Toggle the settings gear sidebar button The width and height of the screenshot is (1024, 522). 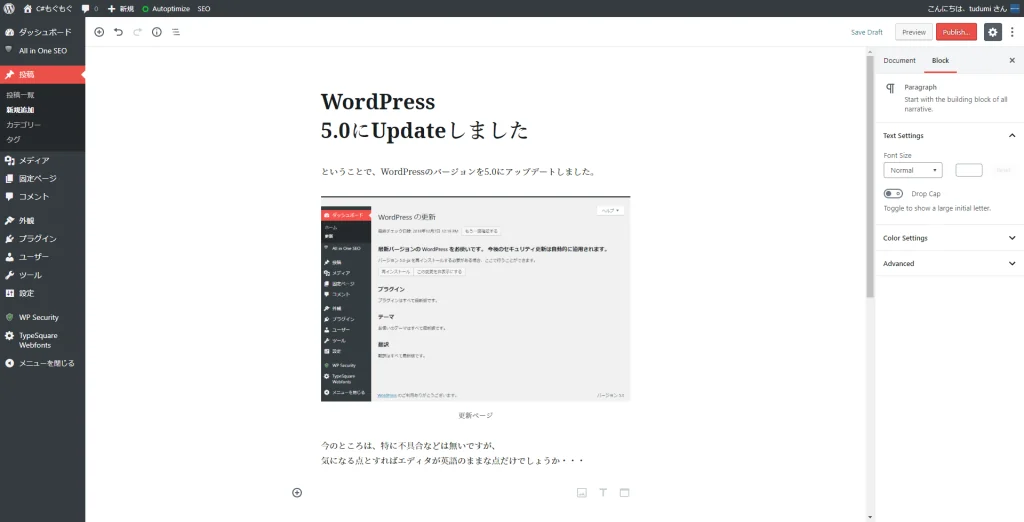993,32
